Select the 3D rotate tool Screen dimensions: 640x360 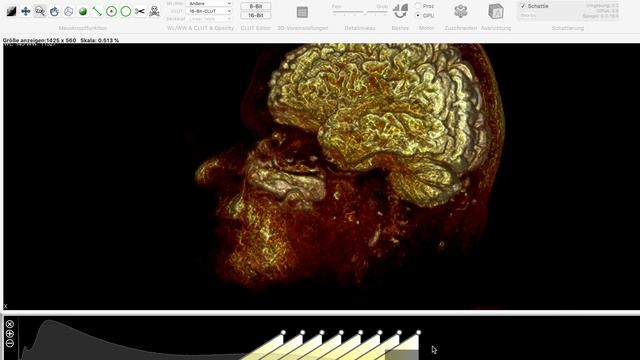pyautogui.click(x=54, y=11)
